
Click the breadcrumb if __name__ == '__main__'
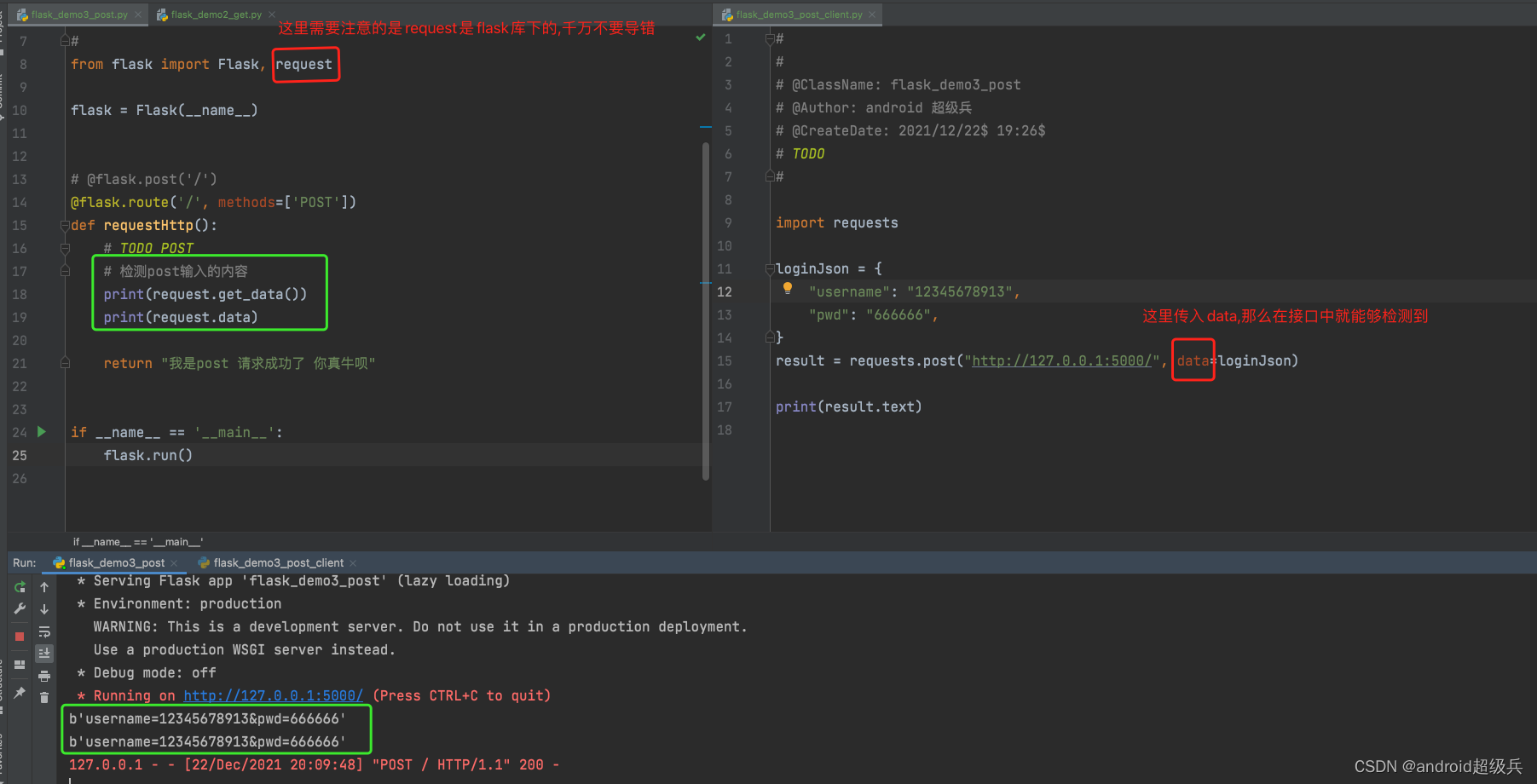(x=138, y=542)
